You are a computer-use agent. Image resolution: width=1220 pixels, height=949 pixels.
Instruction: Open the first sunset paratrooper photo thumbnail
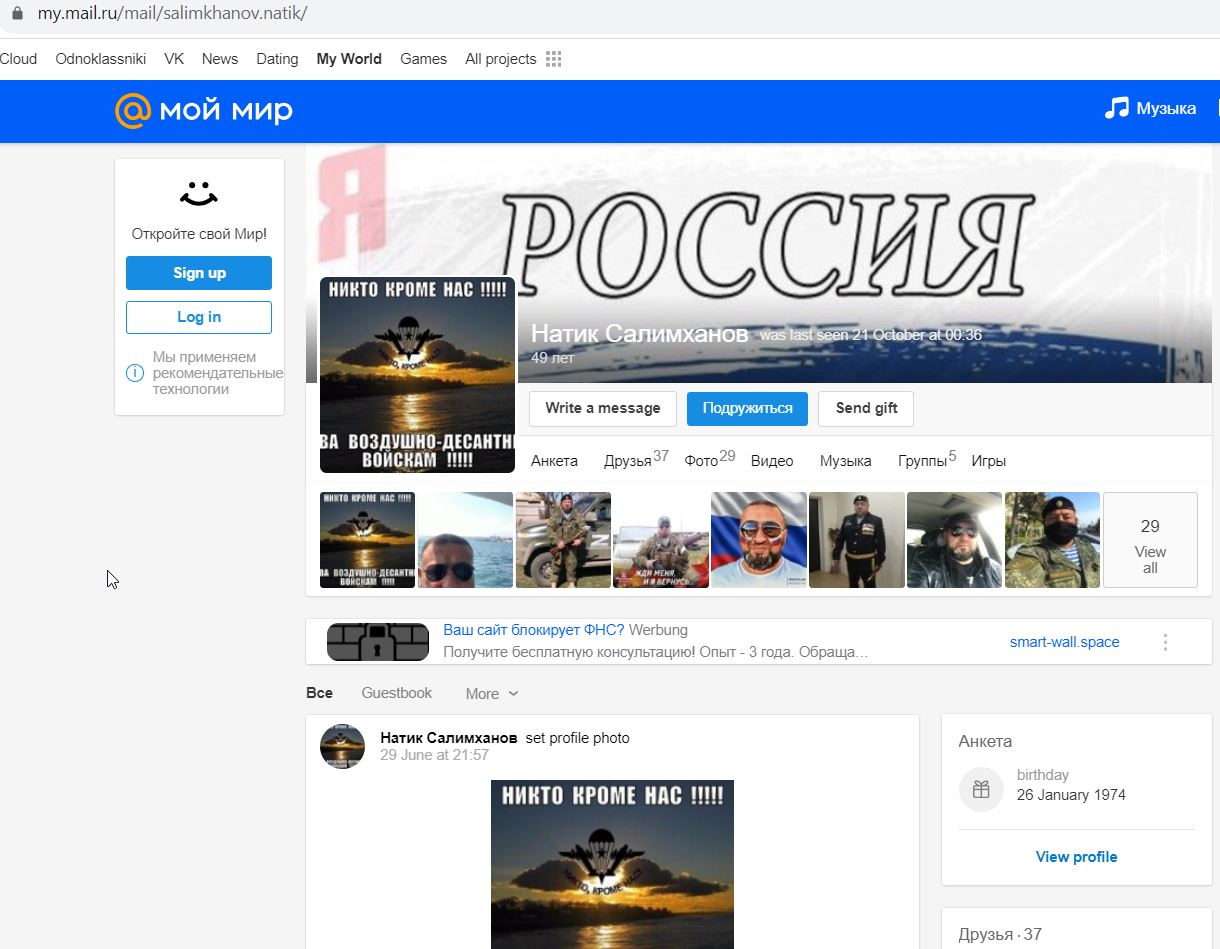pos(367,540)
